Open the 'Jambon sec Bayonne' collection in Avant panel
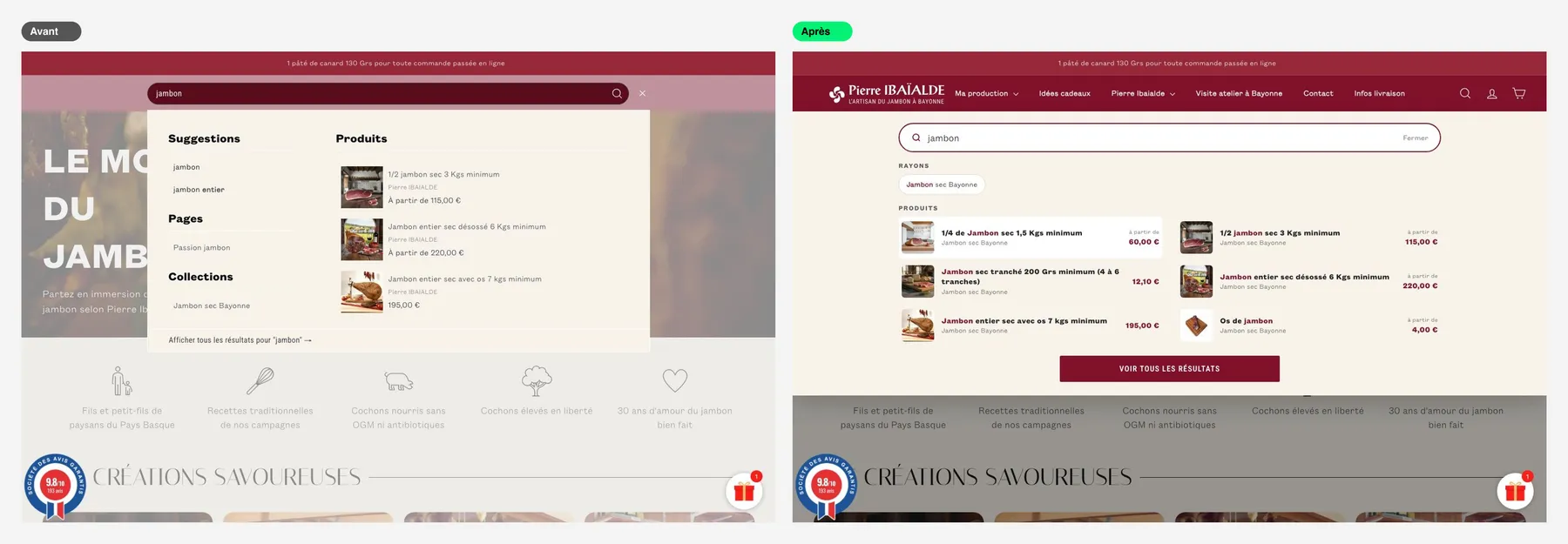The width and height of the screenshot is (1568, 544). tap(212, 306)
